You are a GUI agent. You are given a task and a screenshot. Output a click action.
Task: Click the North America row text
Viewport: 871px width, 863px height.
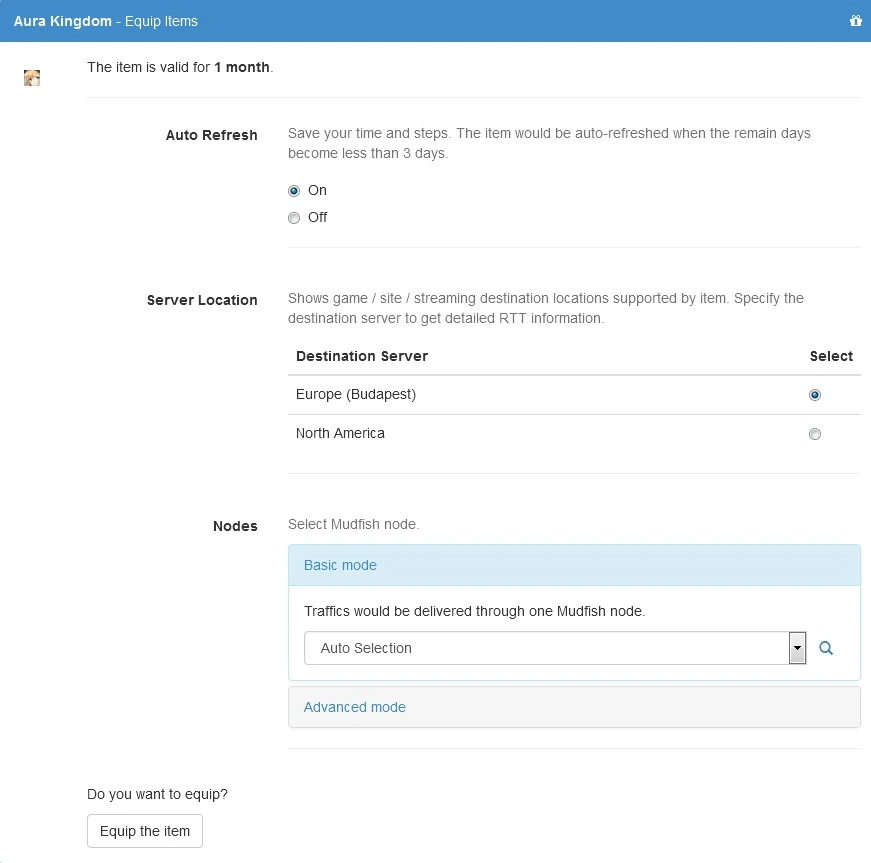click(x=340, y=433)
